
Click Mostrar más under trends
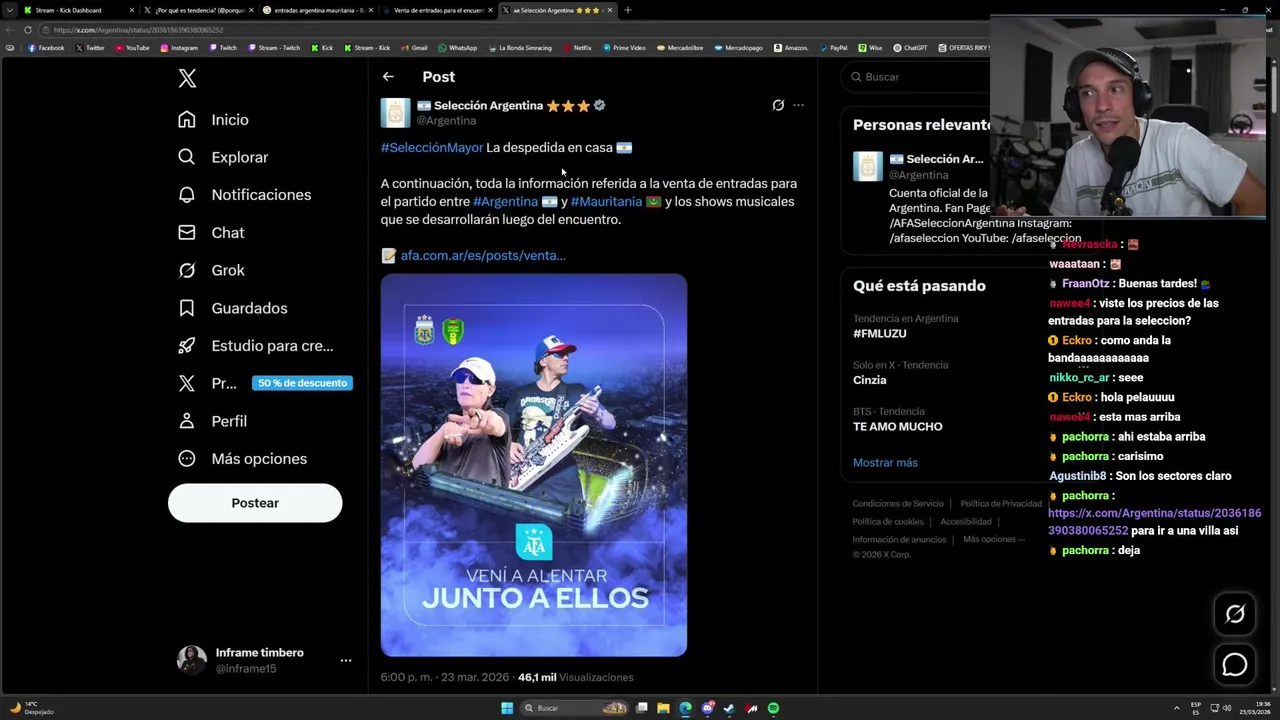click(x=885, y=463)
